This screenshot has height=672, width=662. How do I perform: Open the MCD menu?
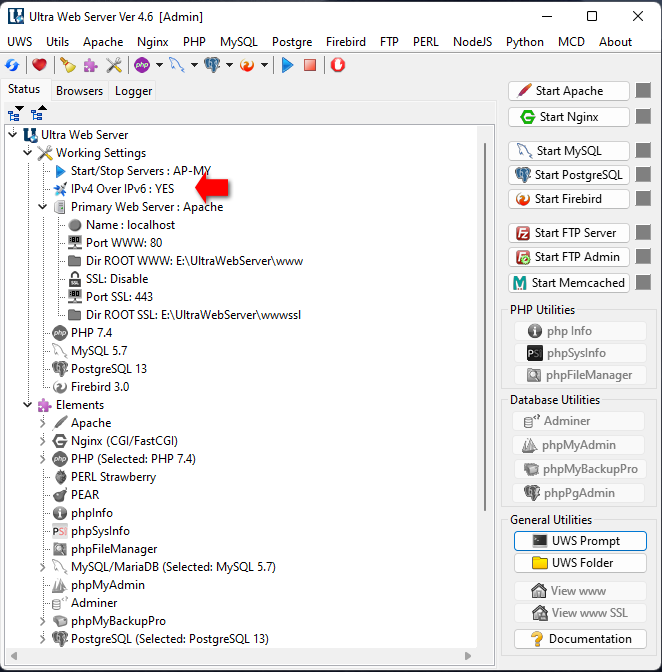coord(571,42)
